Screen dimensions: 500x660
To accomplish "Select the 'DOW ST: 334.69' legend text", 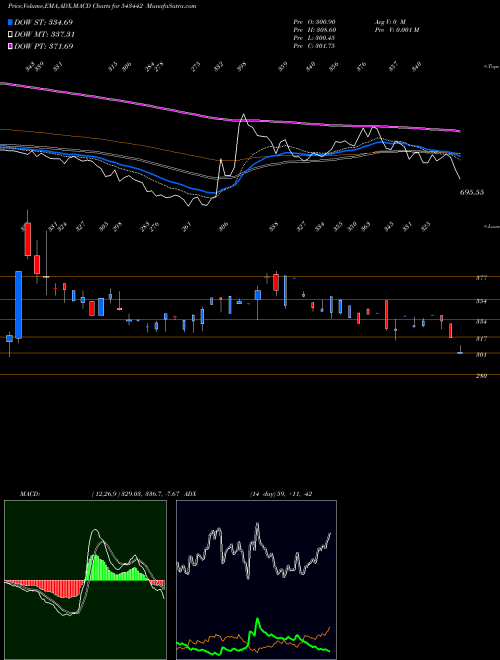I will (44, 22).
